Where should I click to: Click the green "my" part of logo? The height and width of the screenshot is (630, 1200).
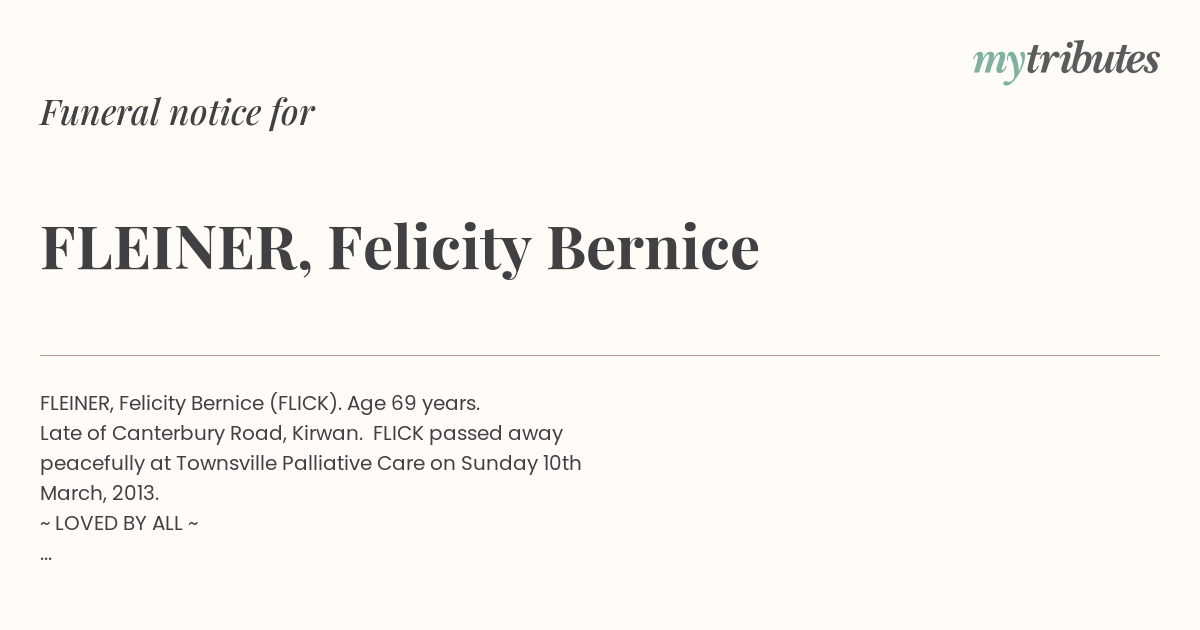(998, 65)
